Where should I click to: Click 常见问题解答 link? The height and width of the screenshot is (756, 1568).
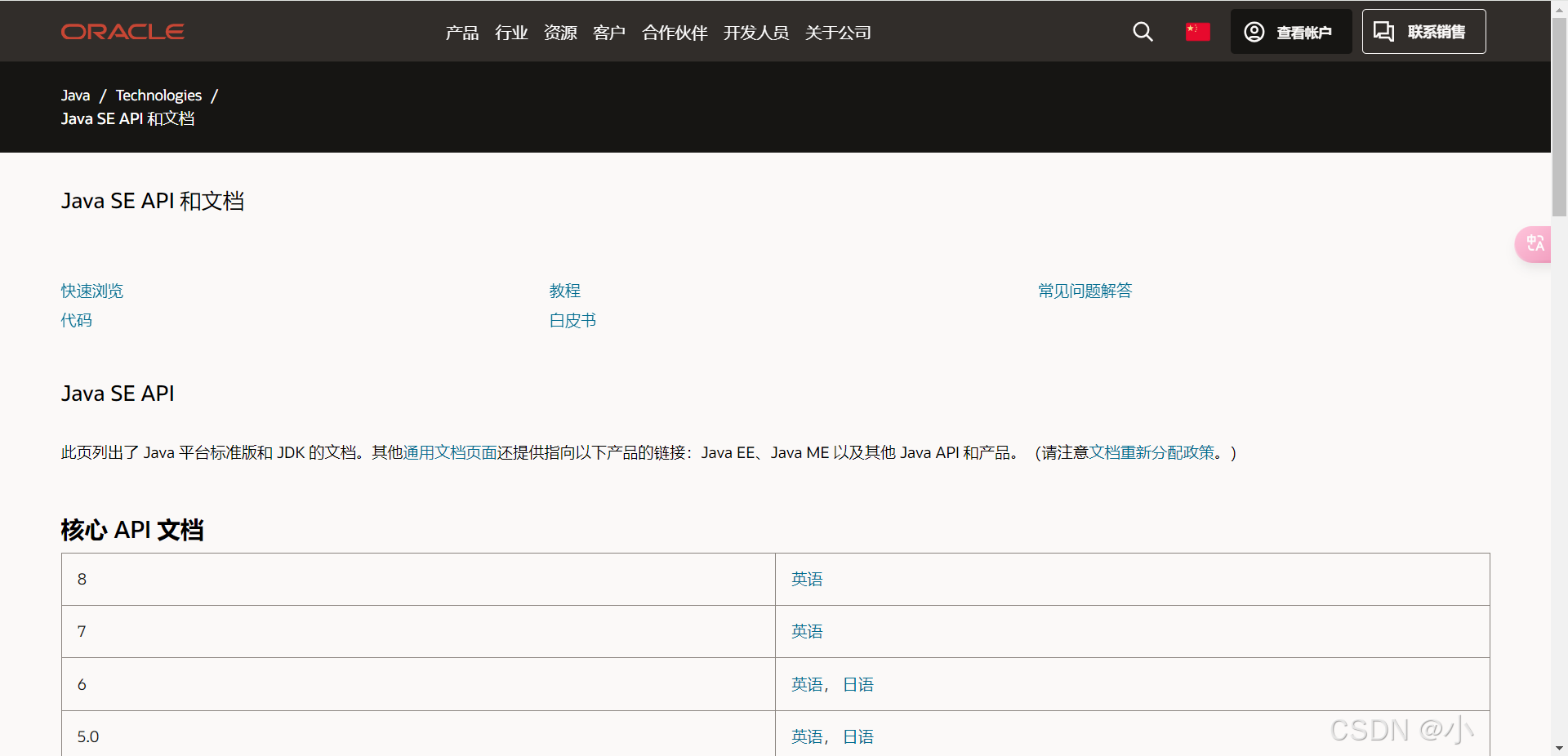point(1085,291)
